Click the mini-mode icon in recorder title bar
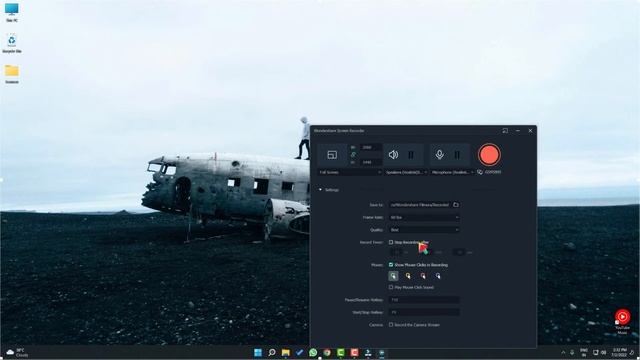This screenshot has width=640, height=360. coord(505,131)
